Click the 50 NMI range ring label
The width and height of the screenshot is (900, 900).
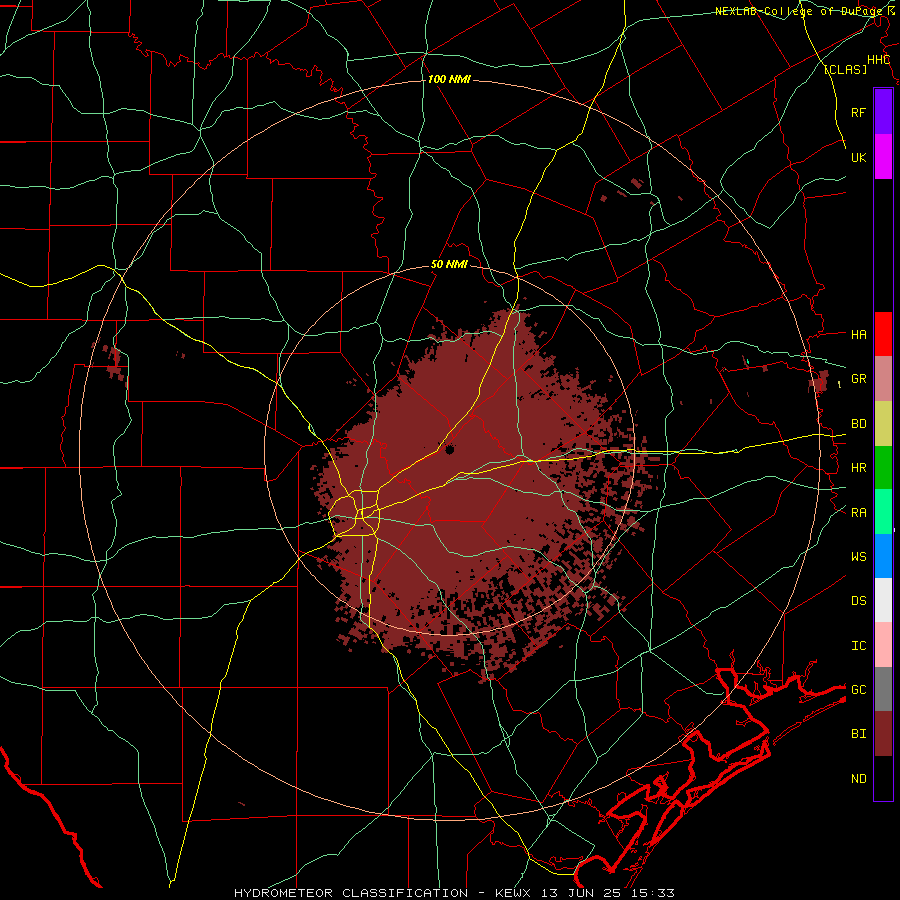point(449,264)
